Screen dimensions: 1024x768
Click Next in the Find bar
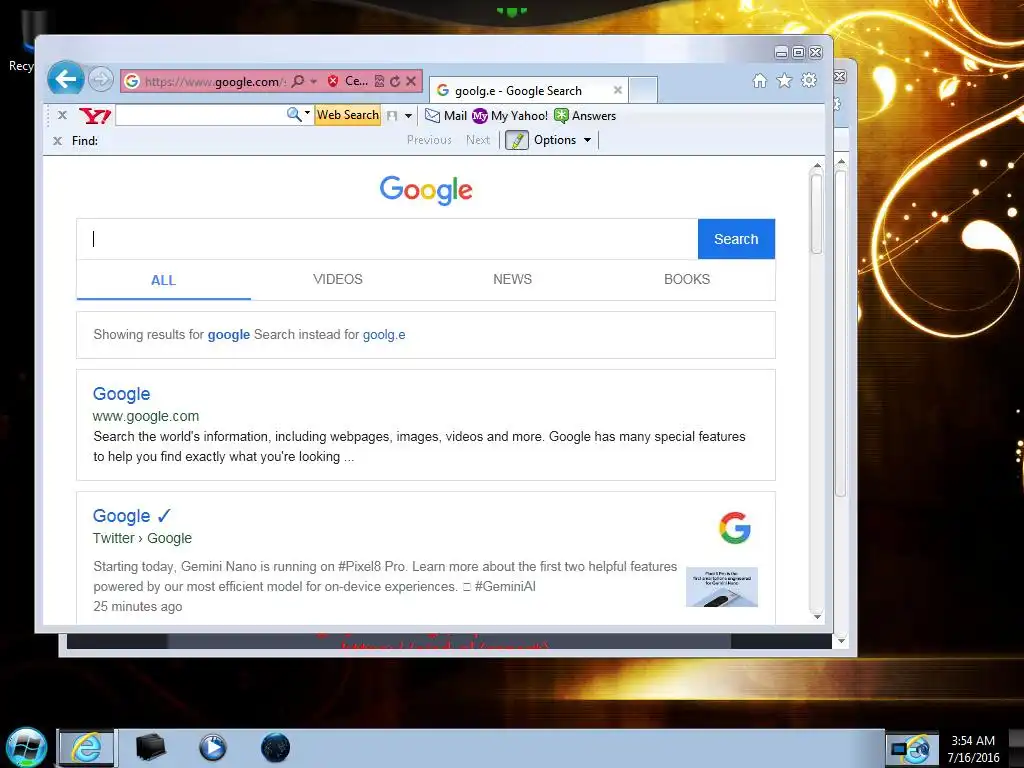tap(478, 140)
